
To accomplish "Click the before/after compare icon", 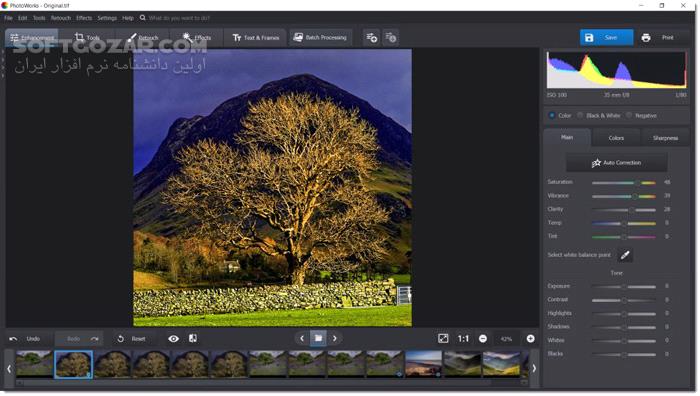I will pyautogui.click(x=193, y=338).
